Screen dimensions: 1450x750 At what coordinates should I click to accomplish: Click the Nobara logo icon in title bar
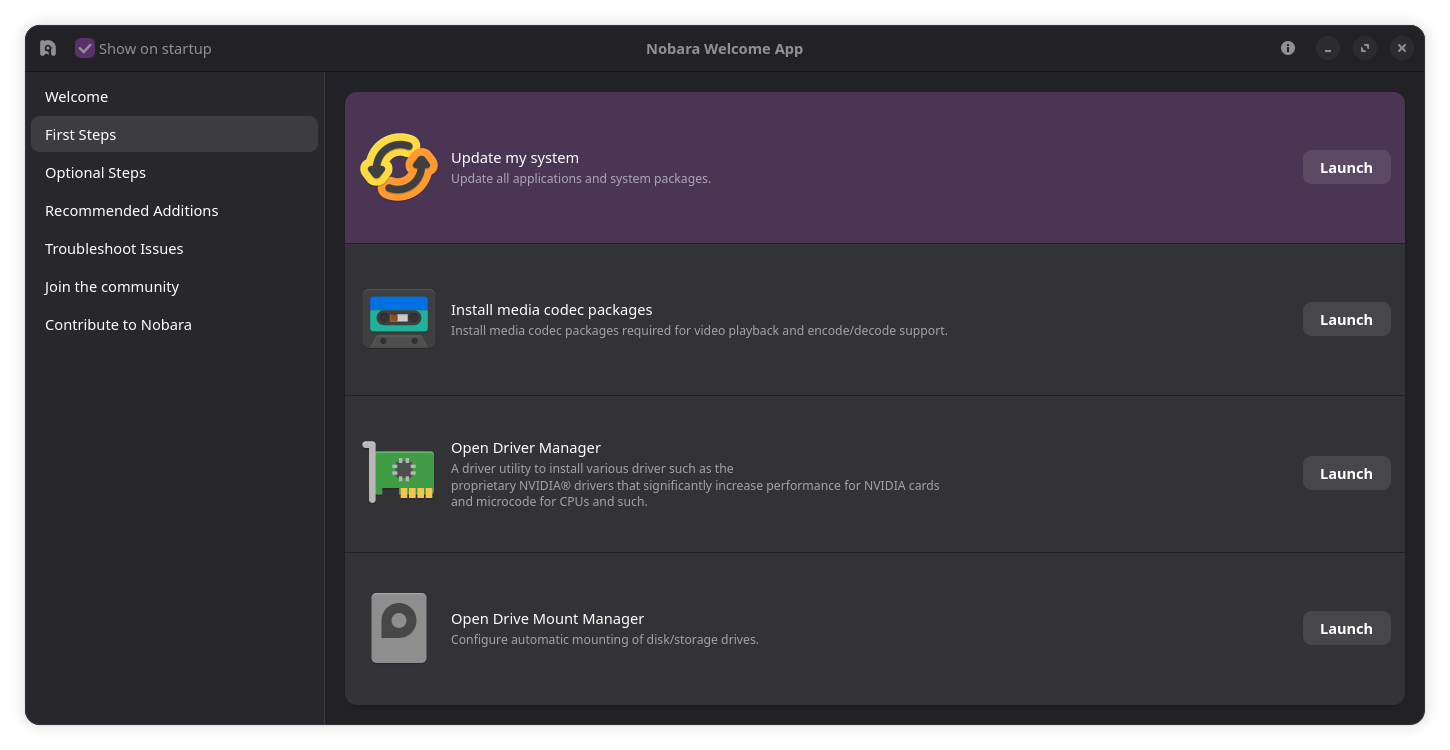click(x=48, y=48)
